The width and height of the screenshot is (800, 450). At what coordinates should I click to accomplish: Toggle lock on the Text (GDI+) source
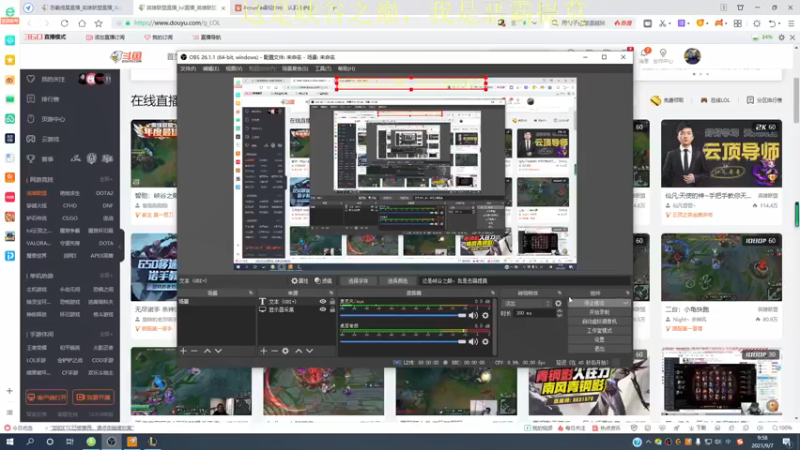coord(332,302)
